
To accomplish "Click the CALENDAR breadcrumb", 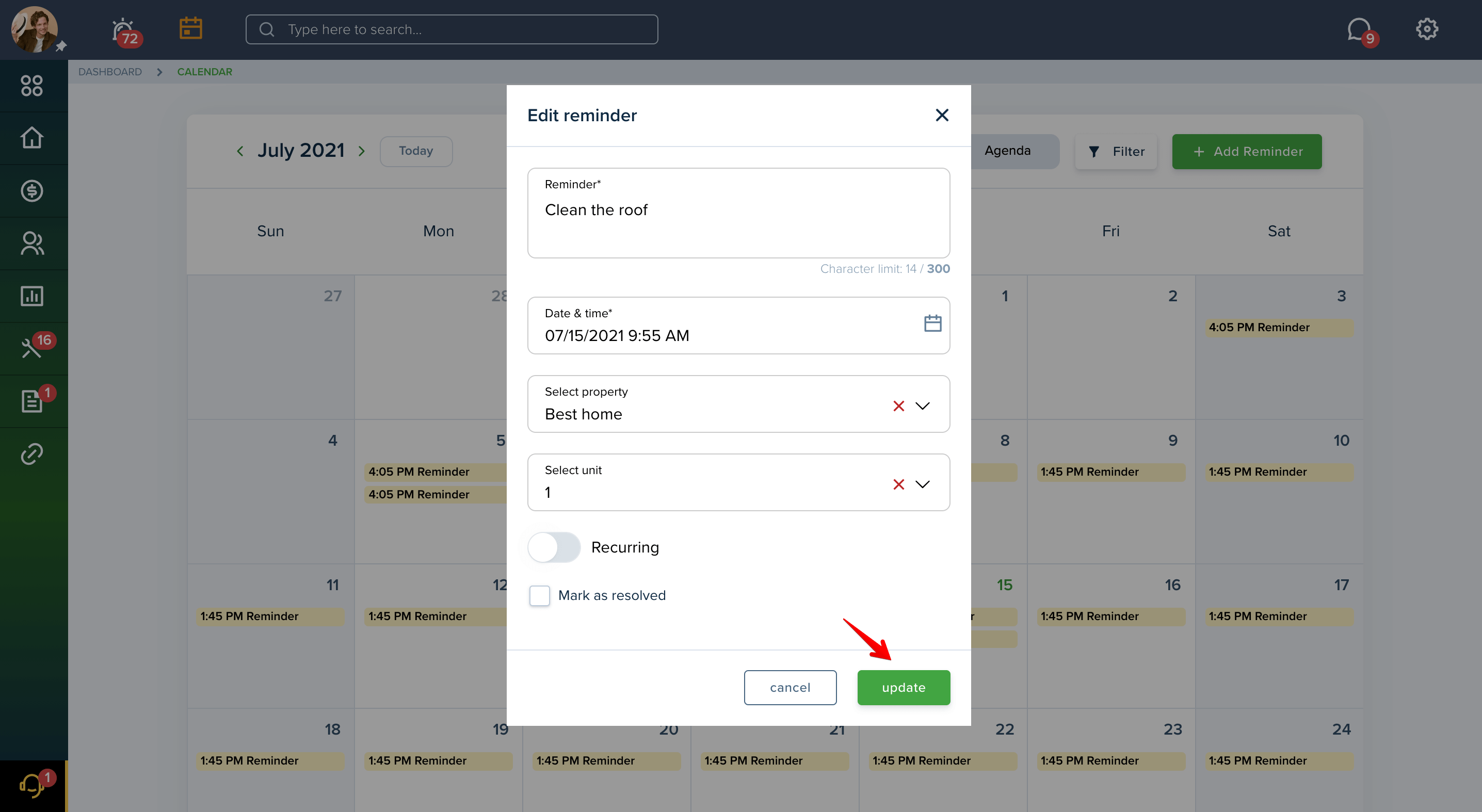I will 204,72.
